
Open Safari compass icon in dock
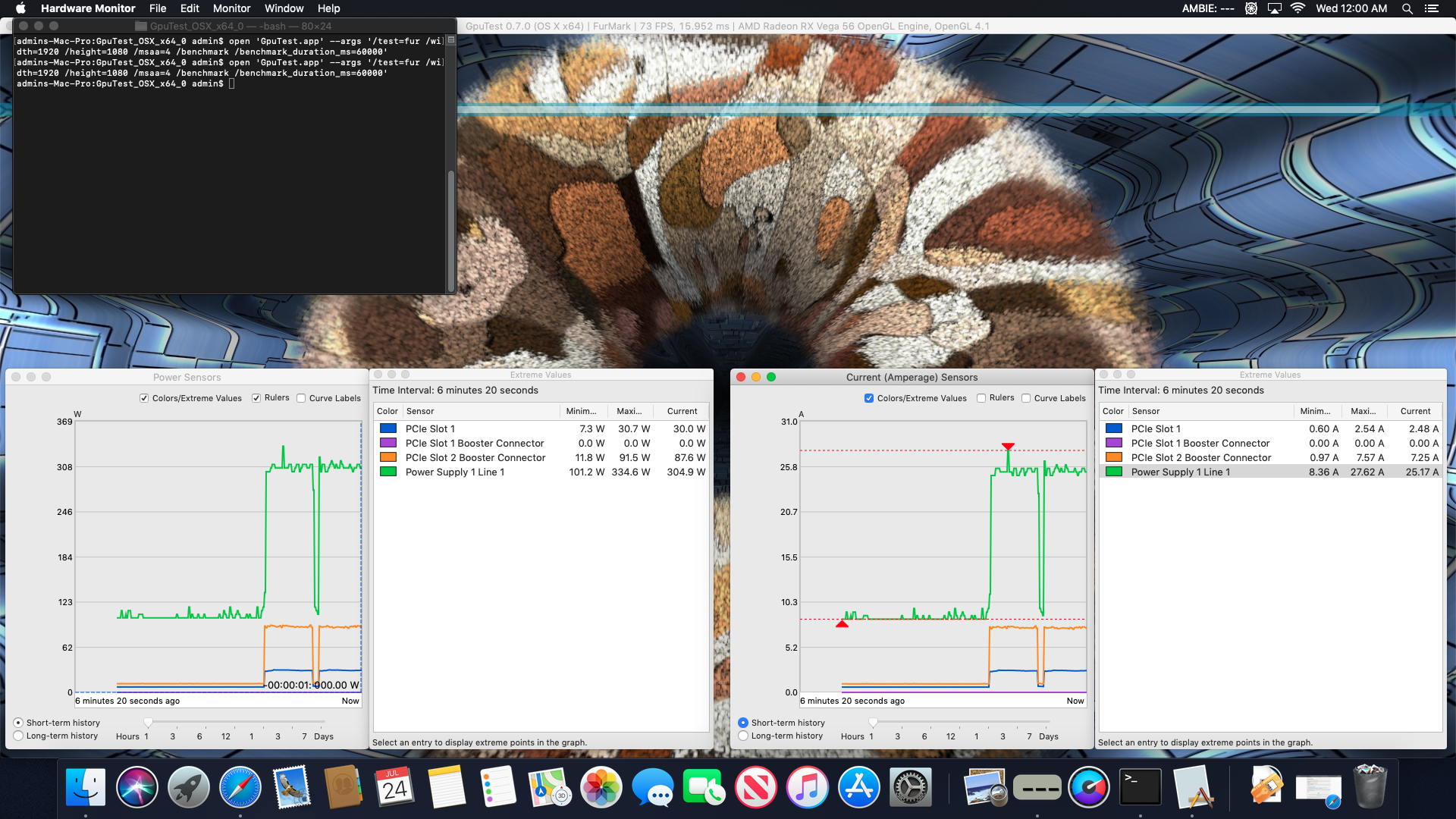240,787
